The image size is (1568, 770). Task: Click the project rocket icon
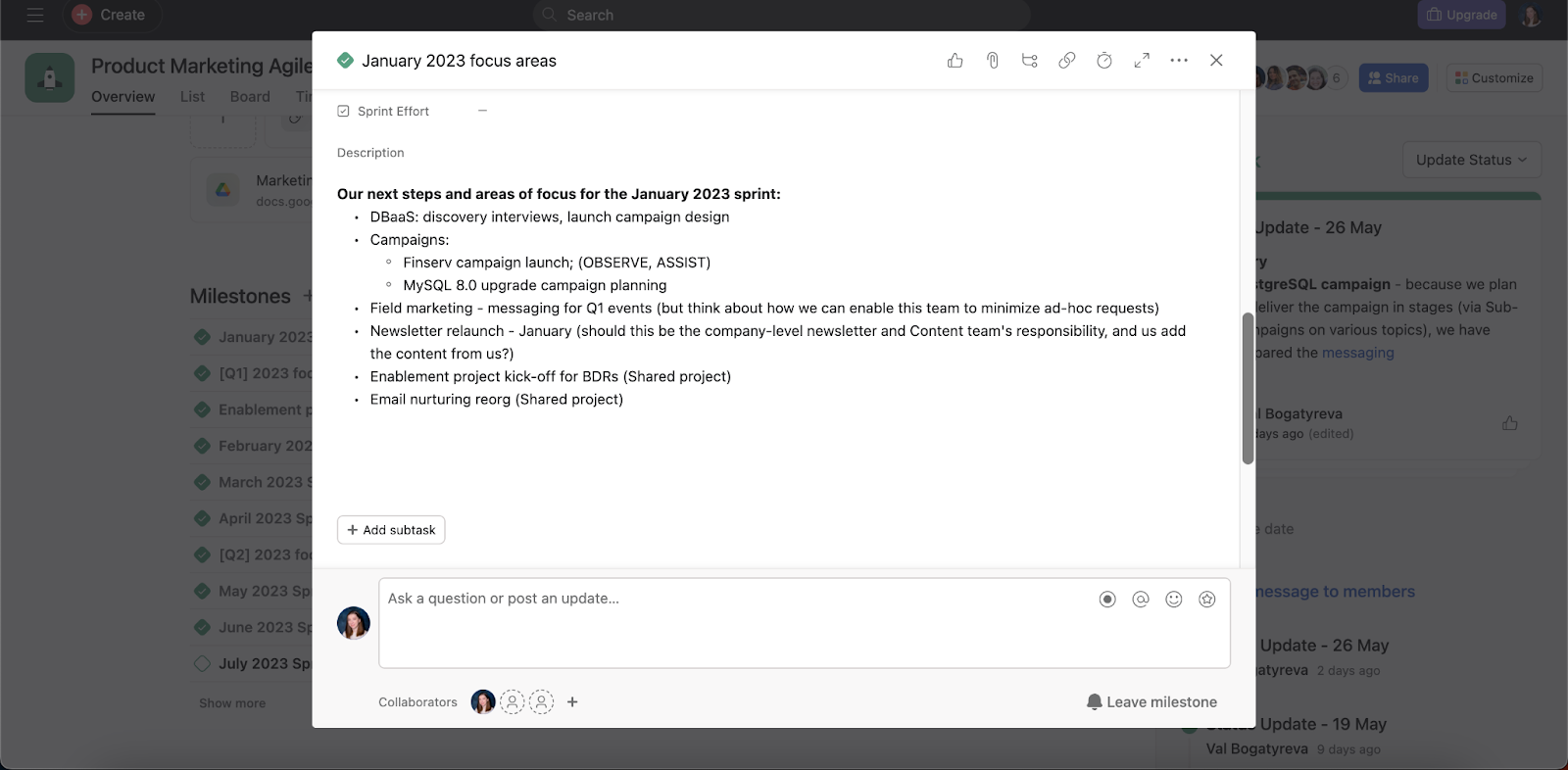pyautogui.click(x=50, y=77)
